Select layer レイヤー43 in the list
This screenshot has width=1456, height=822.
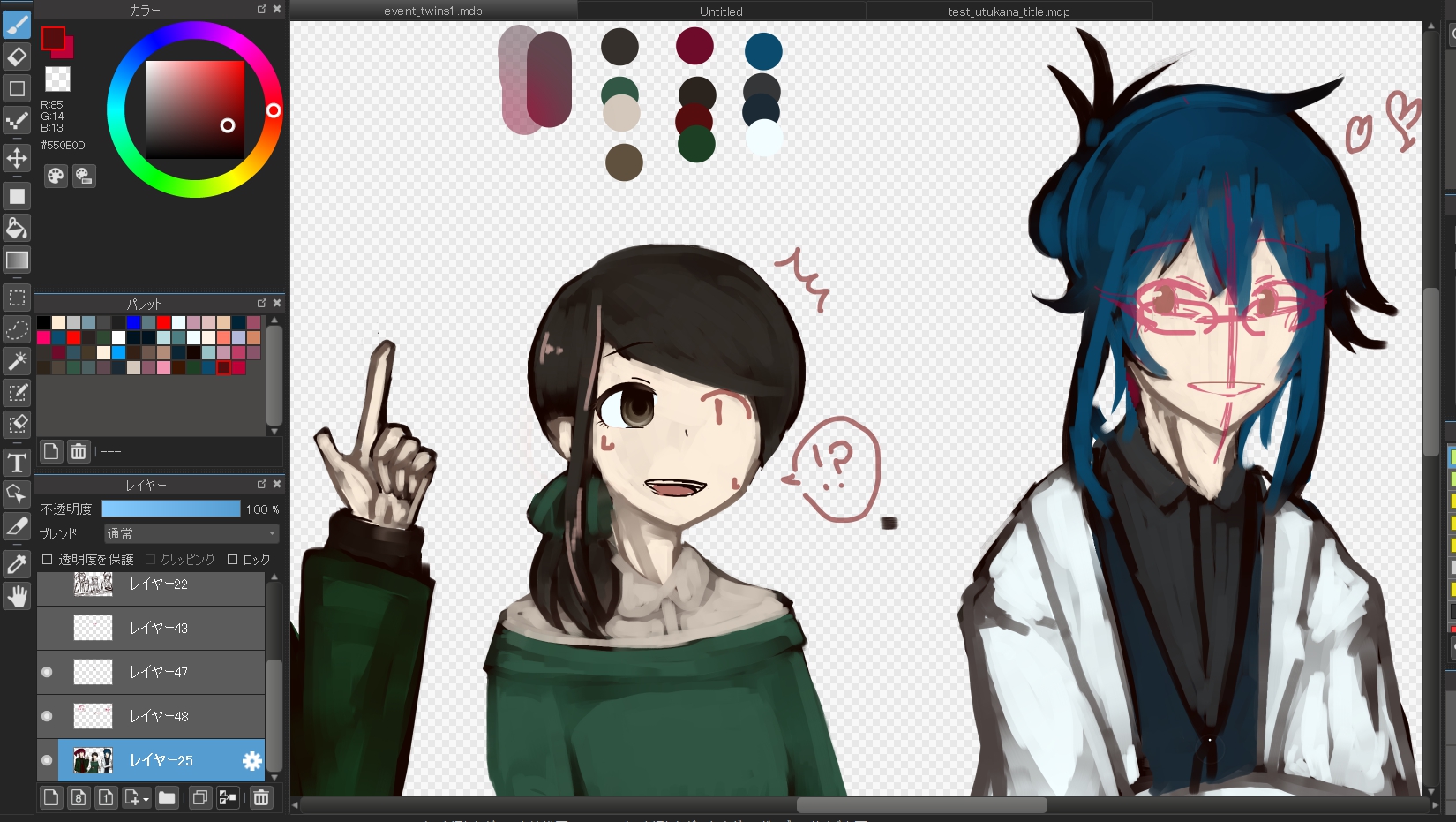point(159,629)
